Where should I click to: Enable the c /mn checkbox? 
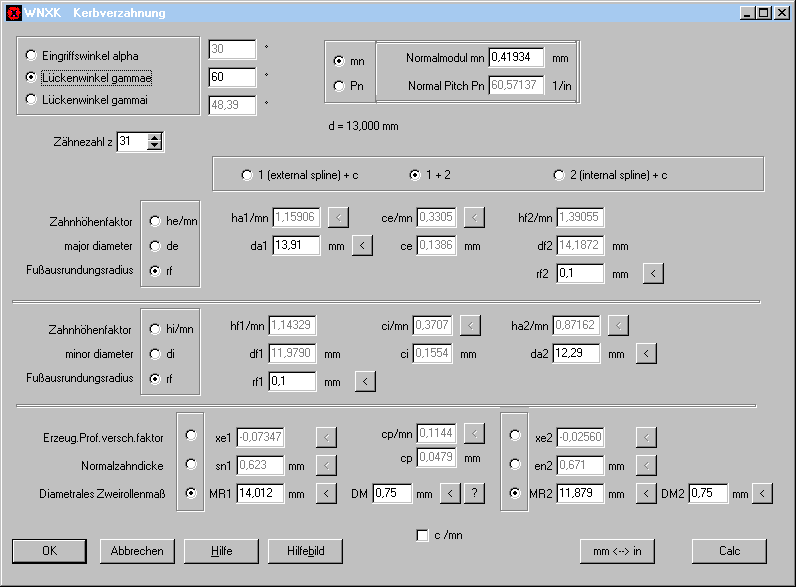(x=422, y=535)
